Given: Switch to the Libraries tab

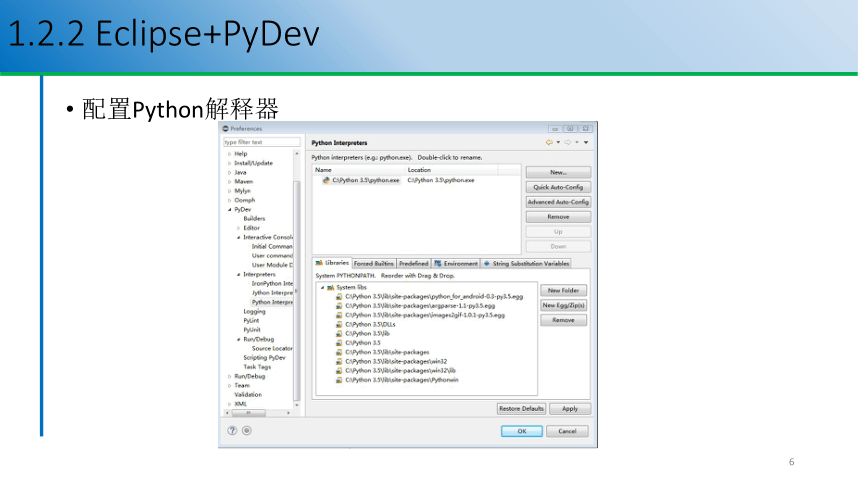Looking at the screenshot, I should tap(332, 263).
